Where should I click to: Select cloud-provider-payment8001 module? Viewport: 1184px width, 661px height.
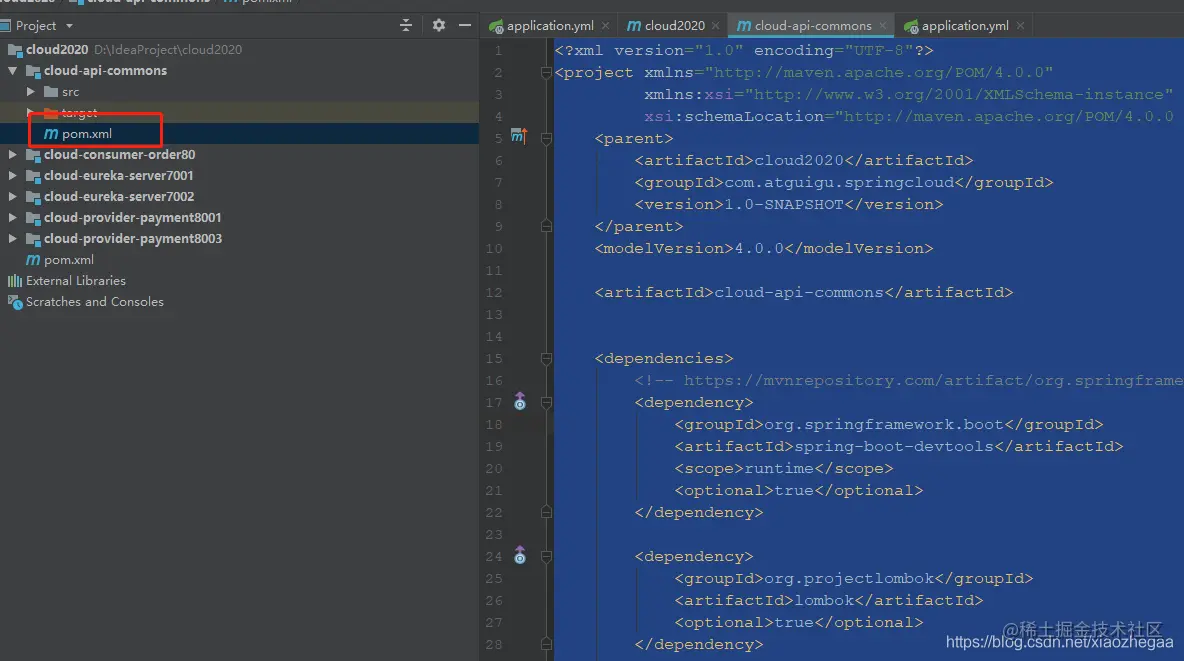(133, 218)
